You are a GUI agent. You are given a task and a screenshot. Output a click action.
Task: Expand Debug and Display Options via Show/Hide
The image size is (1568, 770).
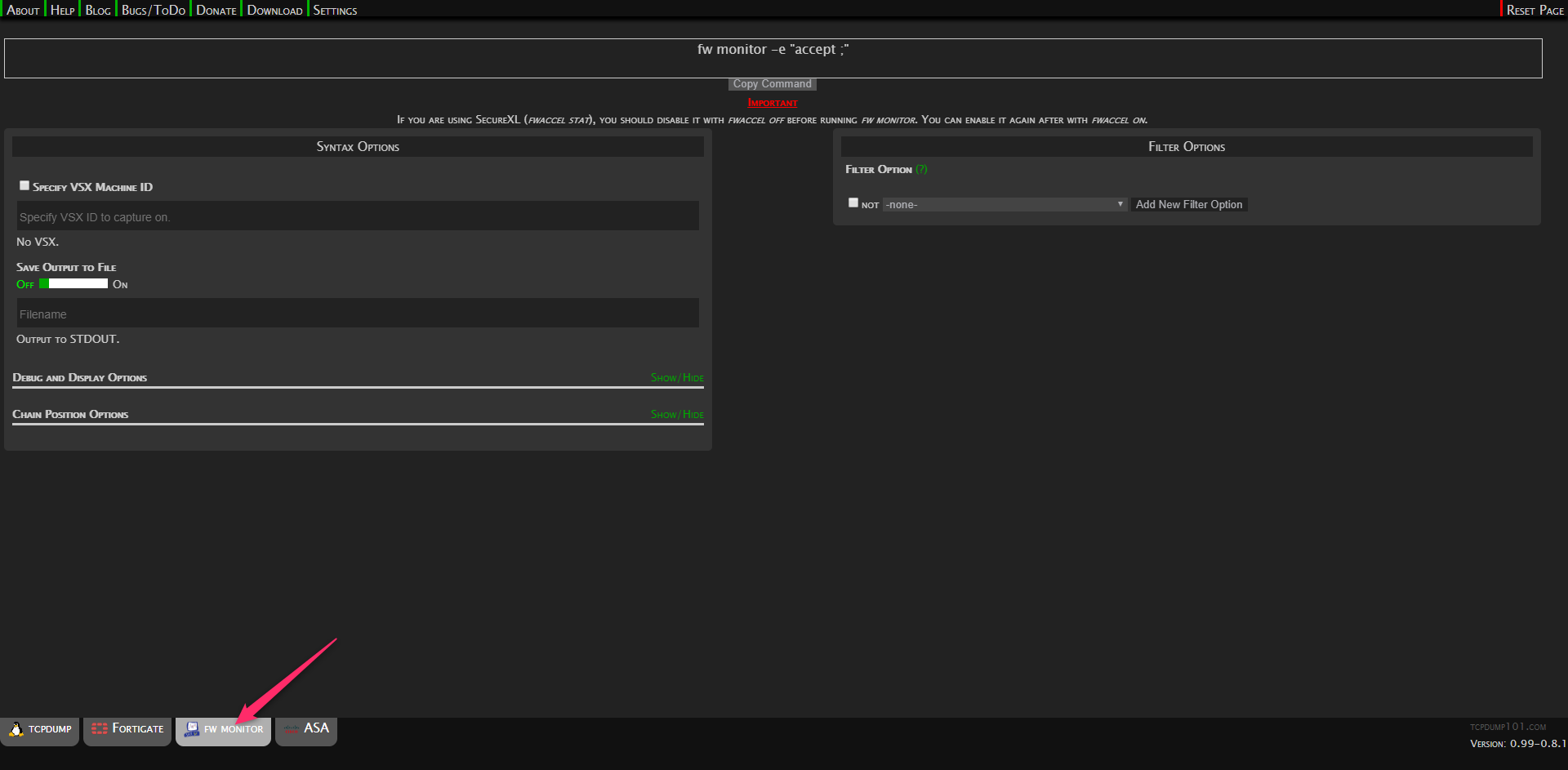click(x=677, y=378)
